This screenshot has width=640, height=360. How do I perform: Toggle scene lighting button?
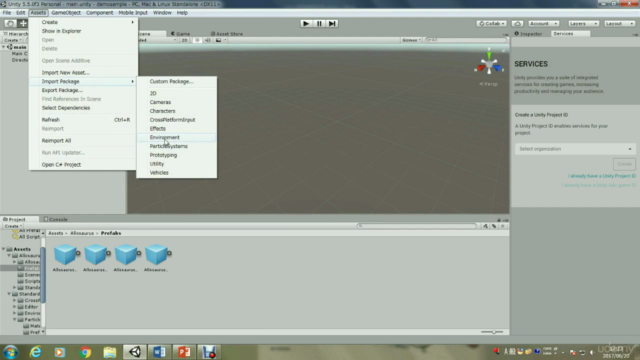pos(197,40)
